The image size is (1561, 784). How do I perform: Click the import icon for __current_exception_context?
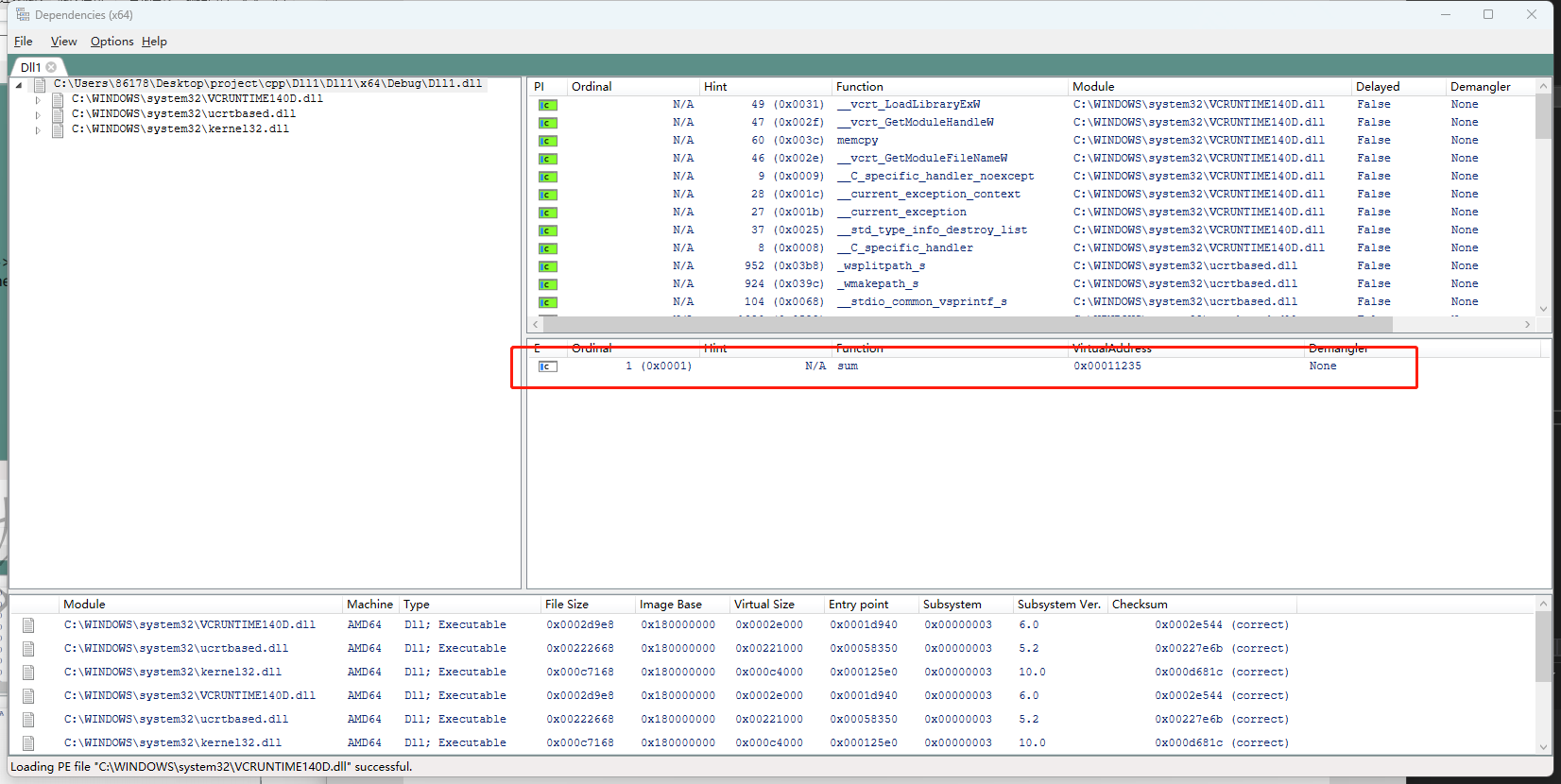[548, 195]
